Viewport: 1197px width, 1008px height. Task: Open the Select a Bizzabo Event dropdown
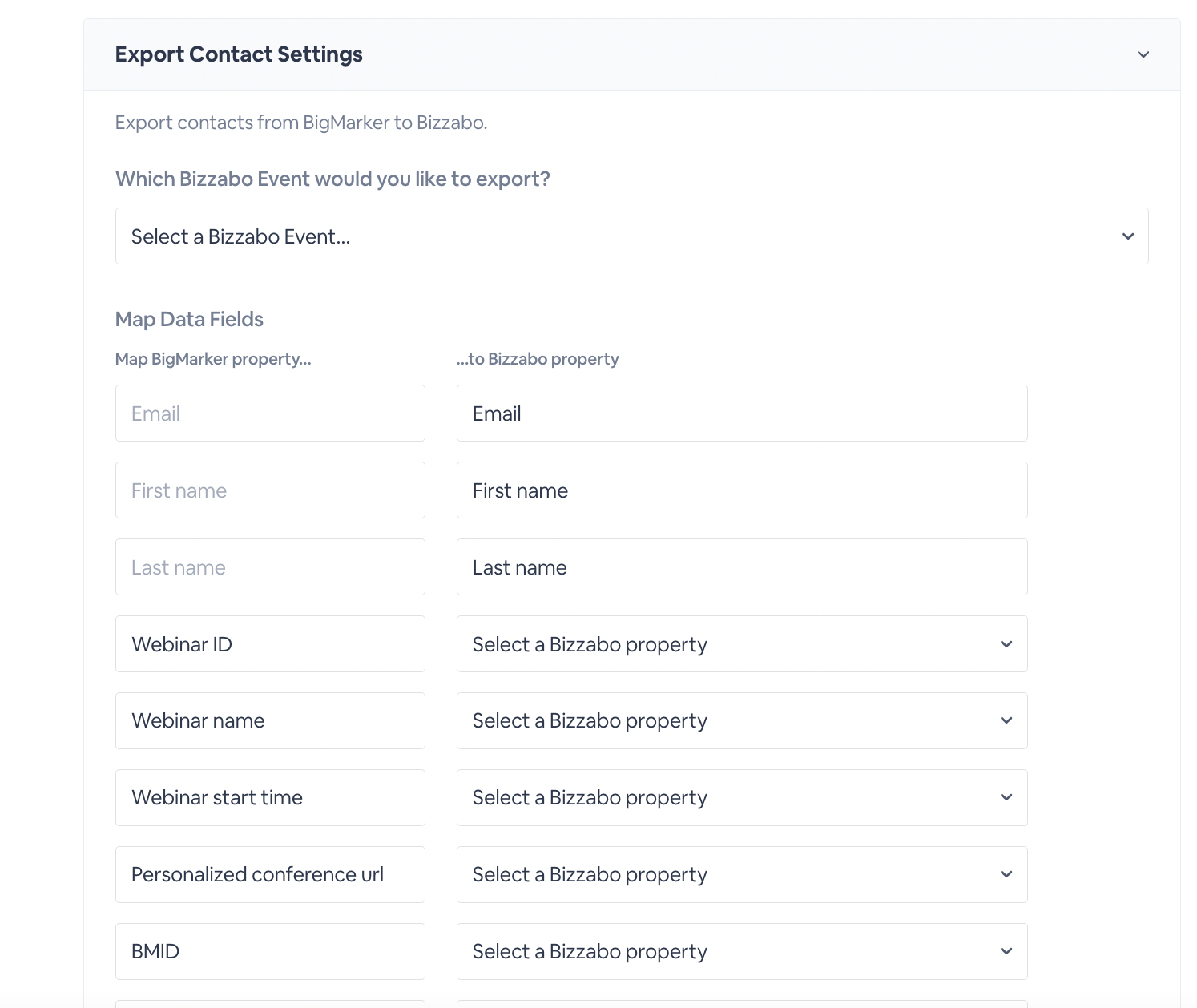coord(631,236)
